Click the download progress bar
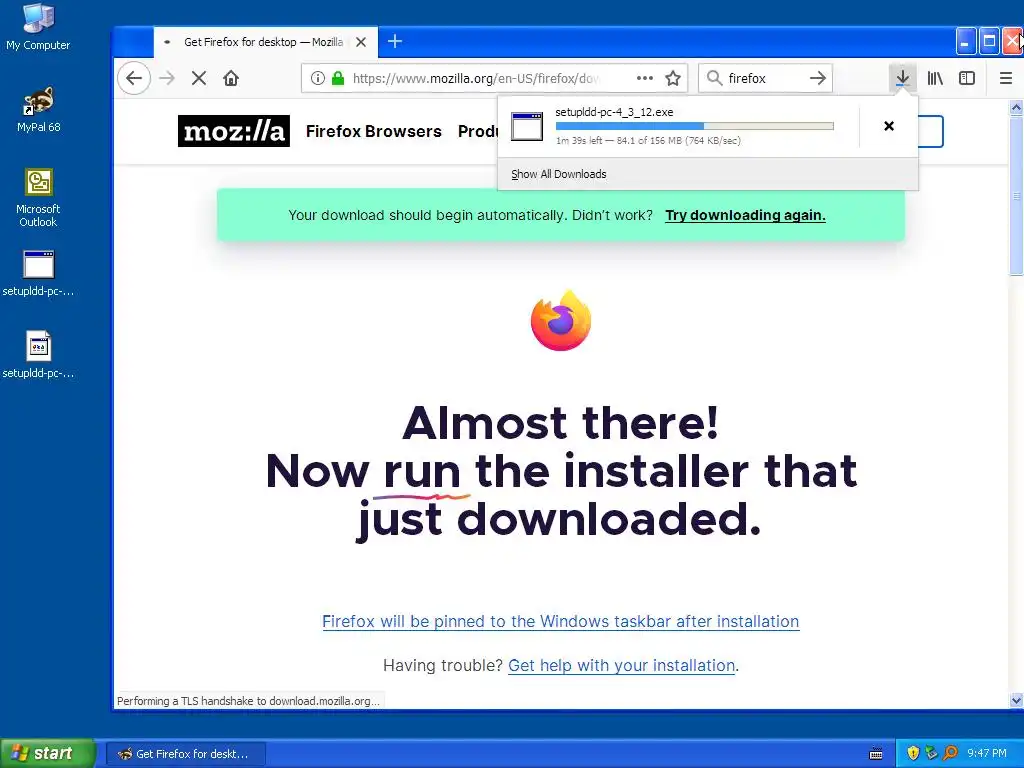The height and width of the screenshot is (768, 1024). [694, 126]
